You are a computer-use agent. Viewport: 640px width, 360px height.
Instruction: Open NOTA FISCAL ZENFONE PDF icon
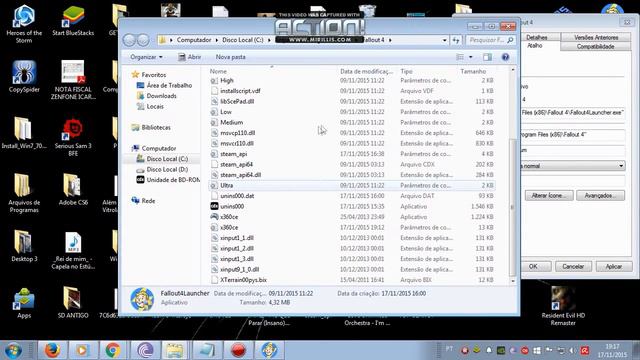tap(73, 80)
